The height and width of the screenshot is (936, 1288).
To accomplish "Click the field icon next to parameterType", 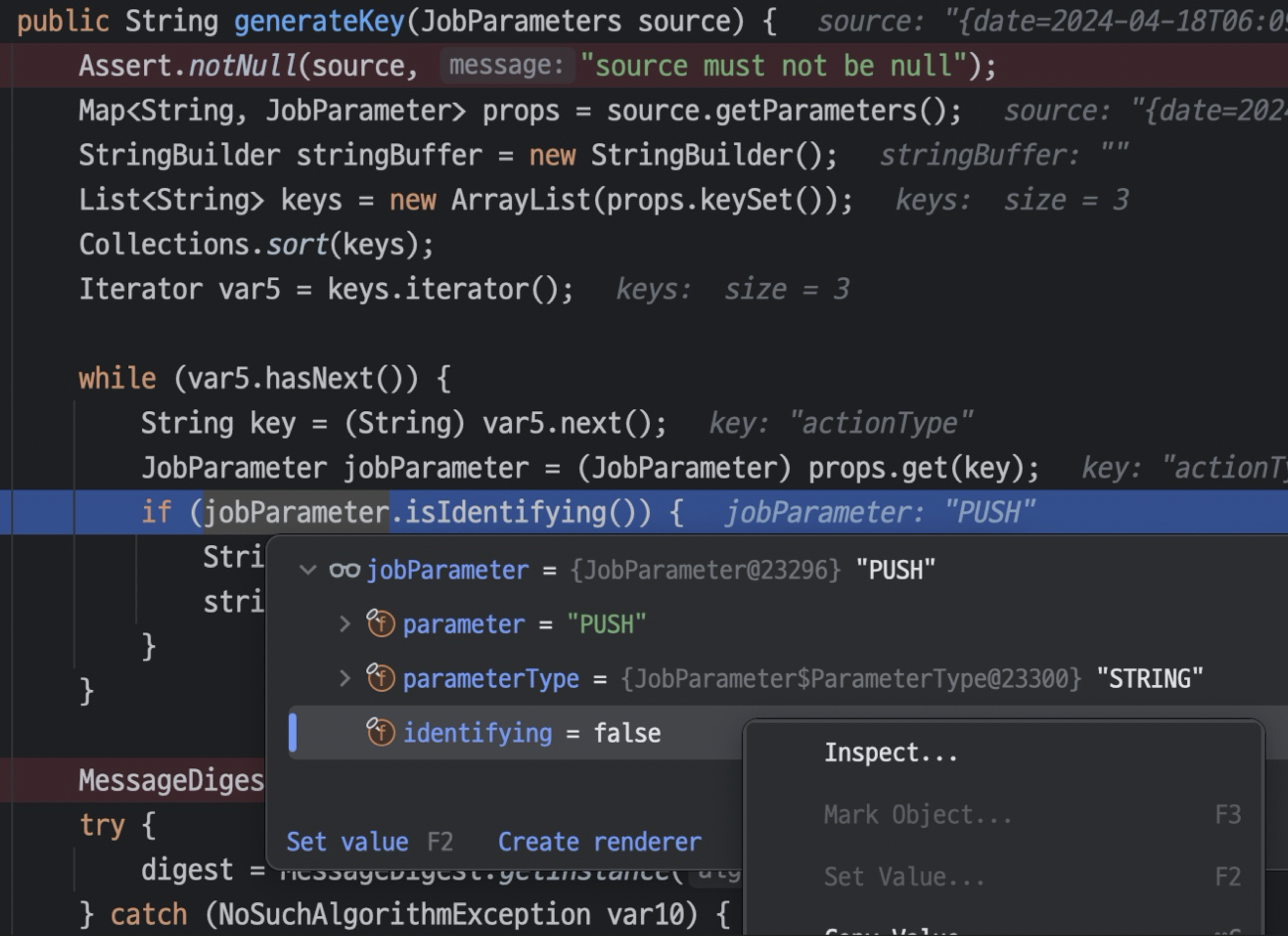I will point(380,677).
